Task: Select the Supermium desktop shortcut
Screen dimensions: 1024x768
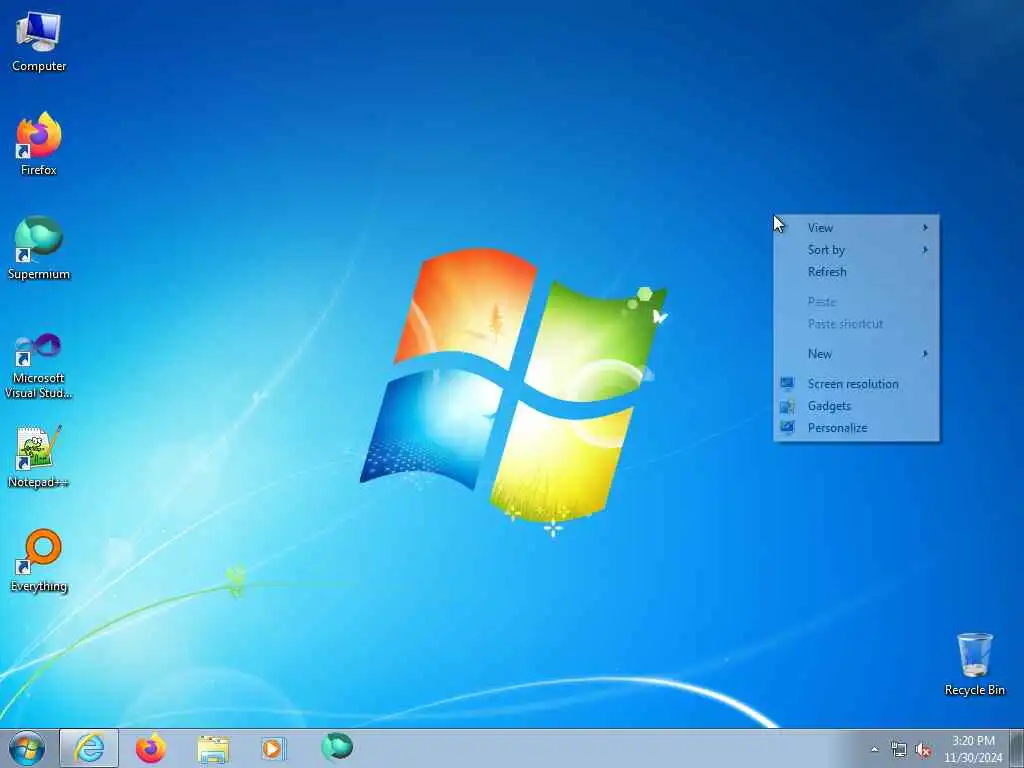Action: 39,248
